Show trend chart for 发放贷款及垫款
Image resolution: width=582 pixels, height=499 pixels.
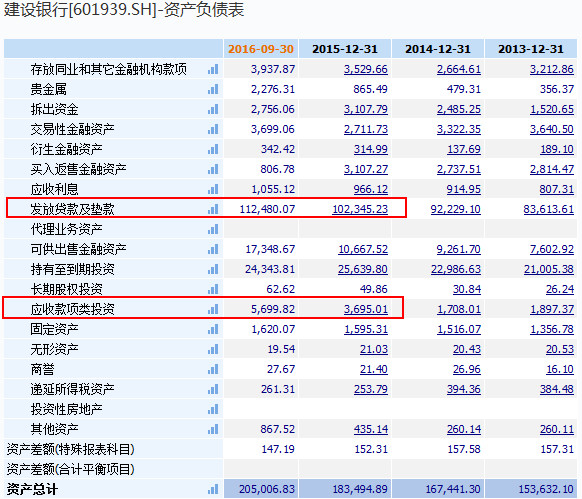point(213,209)
